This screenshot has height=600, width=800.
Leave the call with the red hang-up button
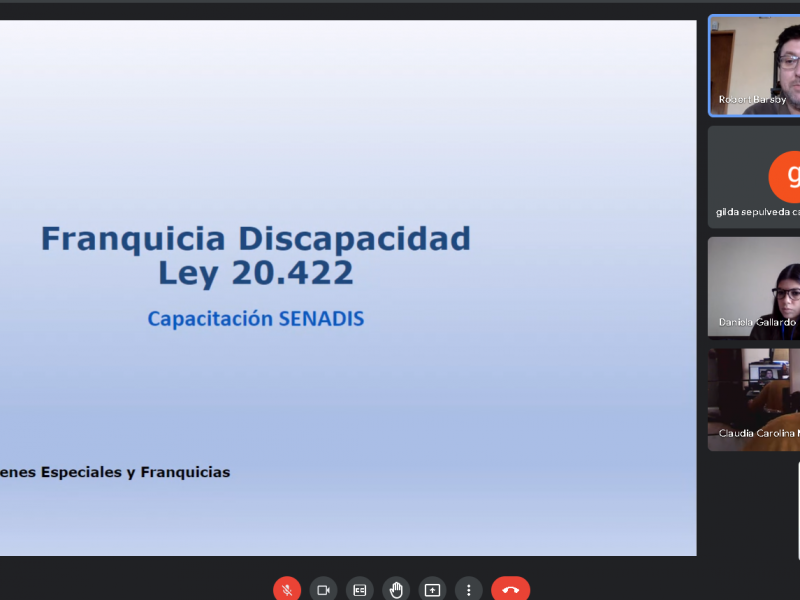(x=510, y=590)
